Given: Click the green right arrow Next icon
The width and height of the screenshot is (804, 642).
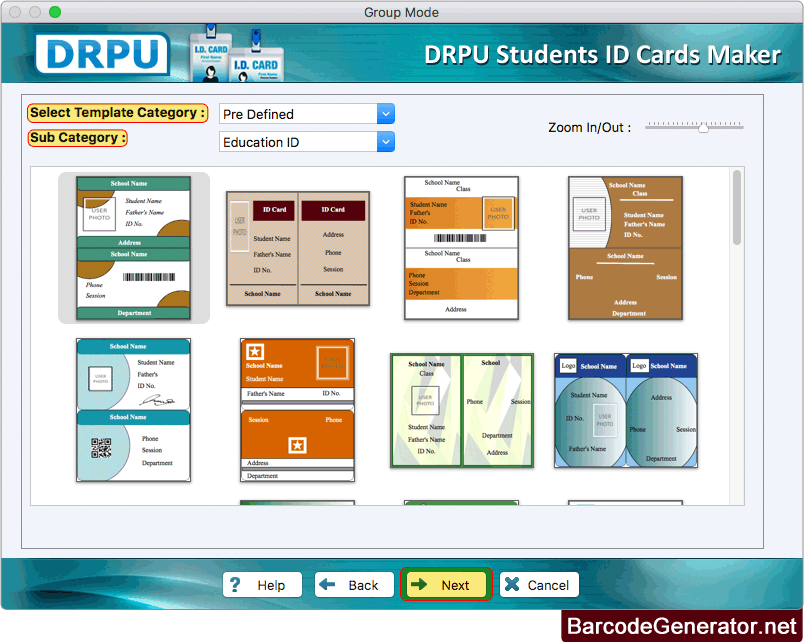Looking at the screenshot, I should tap(419, 584).
